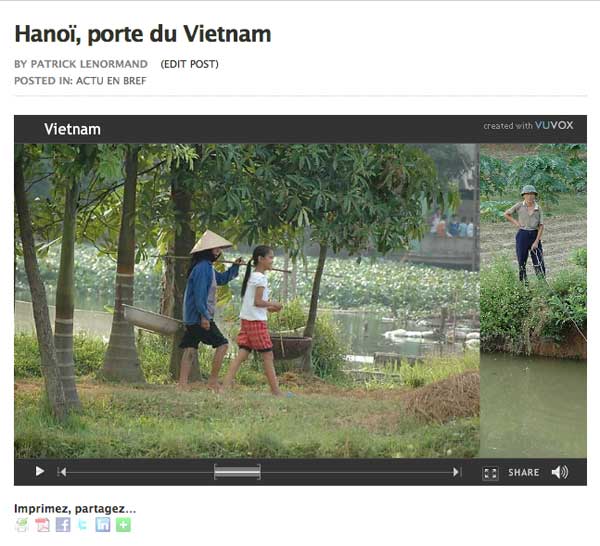This screenshot has height=546, width=600.
Task: Mute the slideshow audio speaker icon
Action: point(560,472)
